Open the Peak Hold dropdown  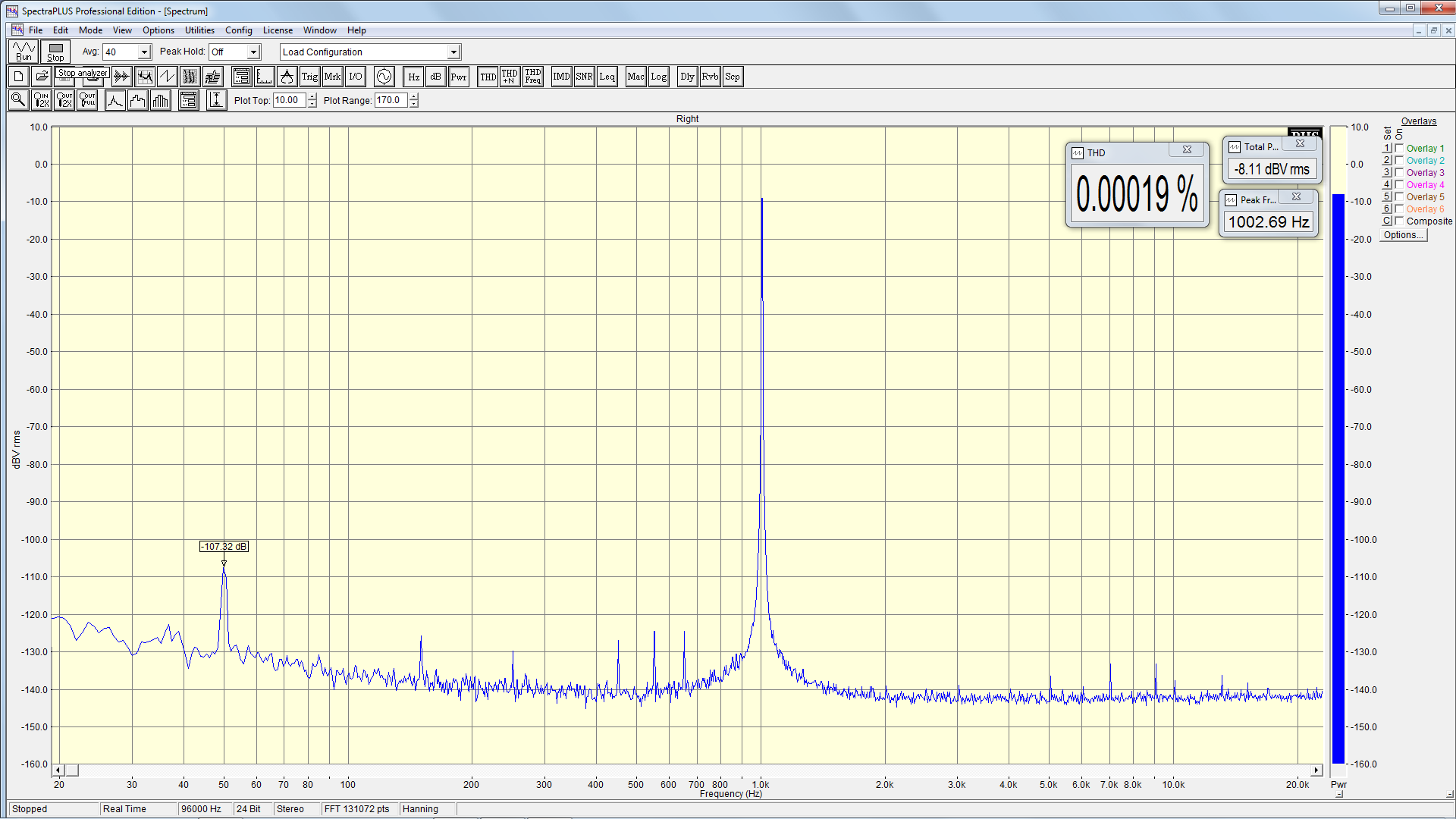[253, 52]
